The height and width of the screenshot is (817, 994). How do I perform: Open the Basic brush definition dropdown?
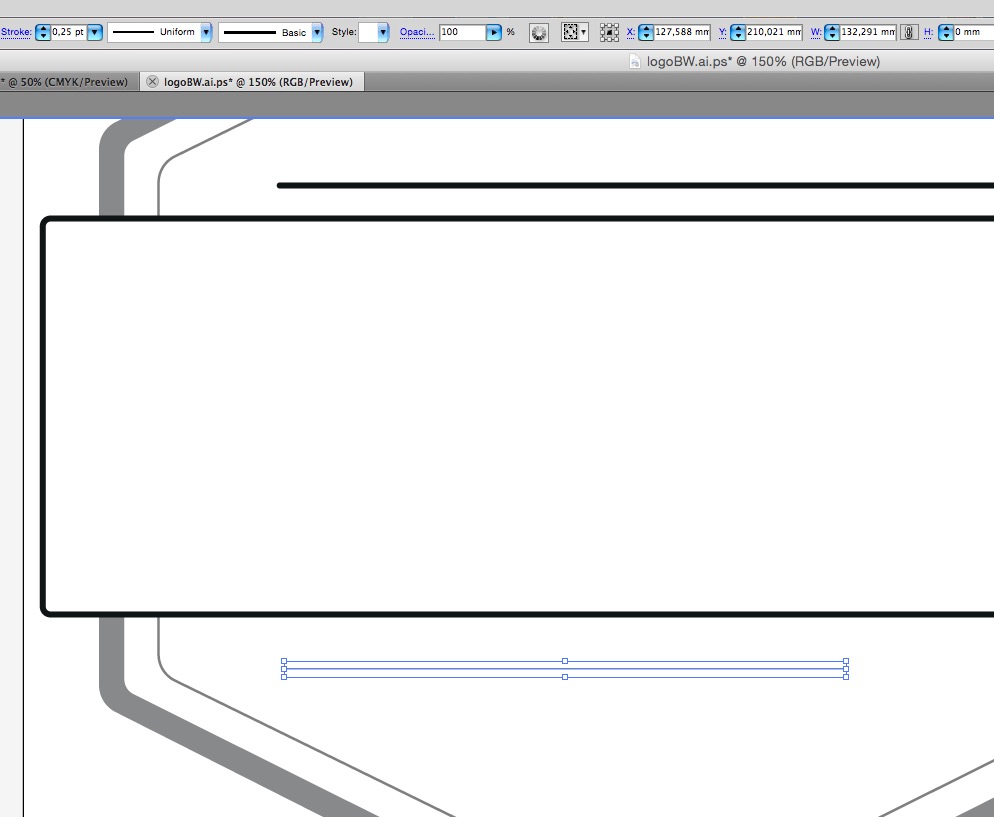point(317,32)
